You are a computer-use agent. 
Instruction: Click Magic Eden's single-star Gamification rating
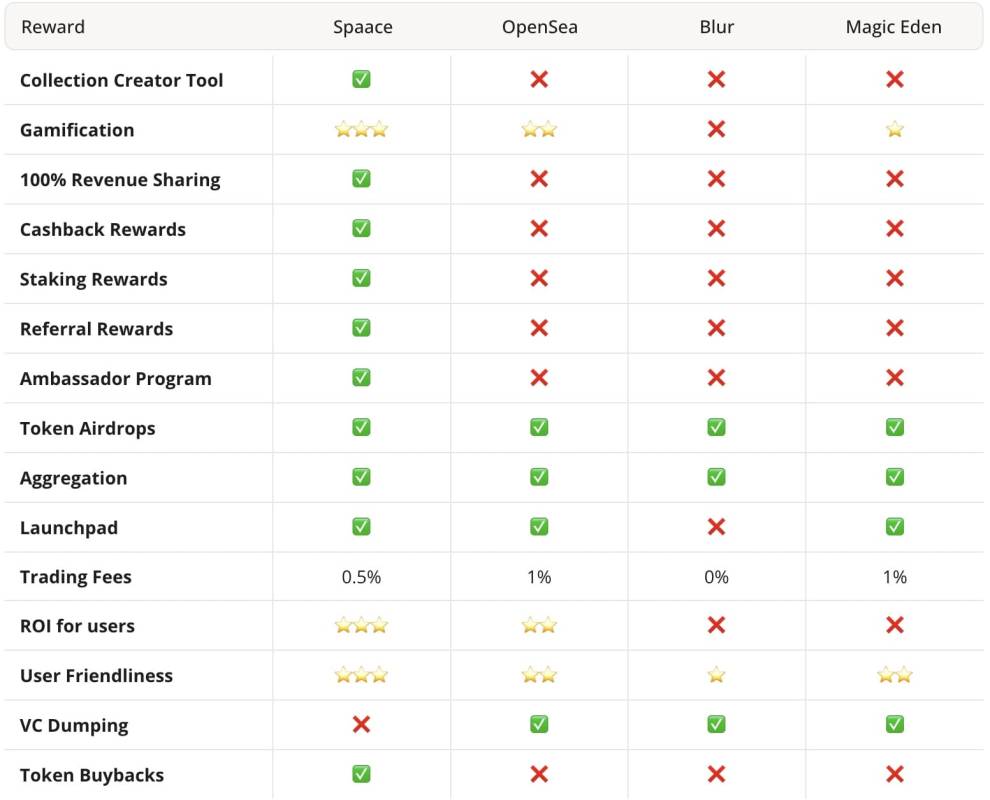point(895,129)
